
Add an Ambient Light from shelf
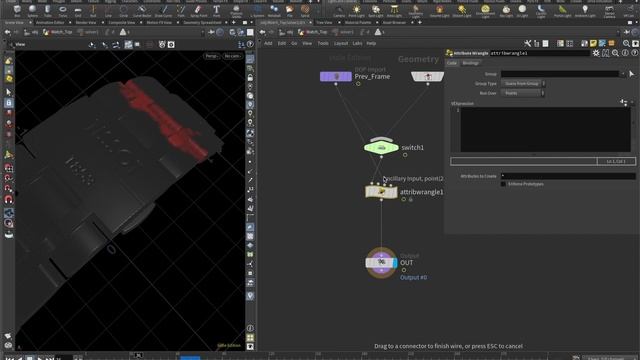coord(585,11)
